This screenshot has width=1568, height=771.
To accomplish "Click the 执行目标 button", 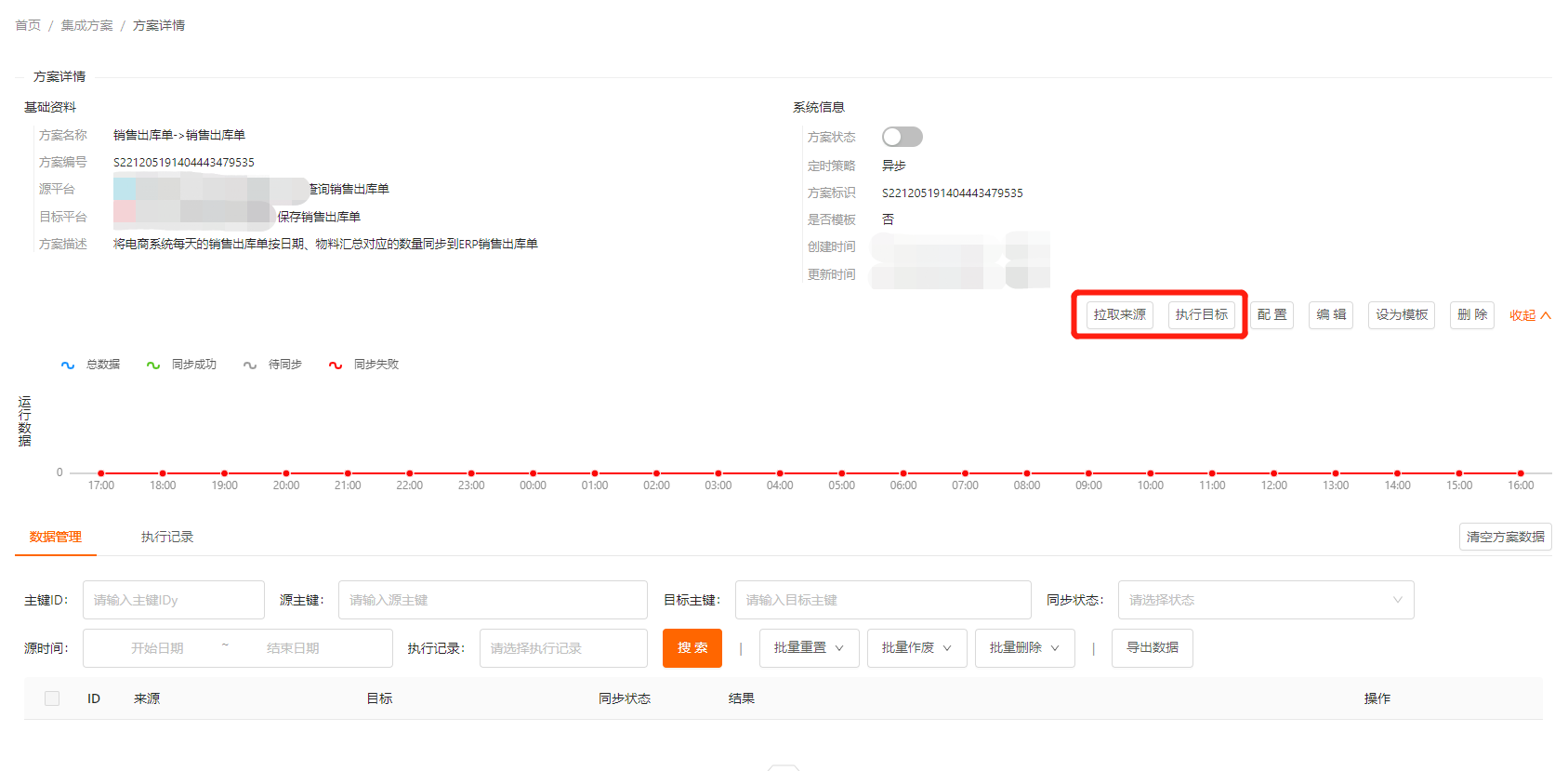I will click(1201, 315).
